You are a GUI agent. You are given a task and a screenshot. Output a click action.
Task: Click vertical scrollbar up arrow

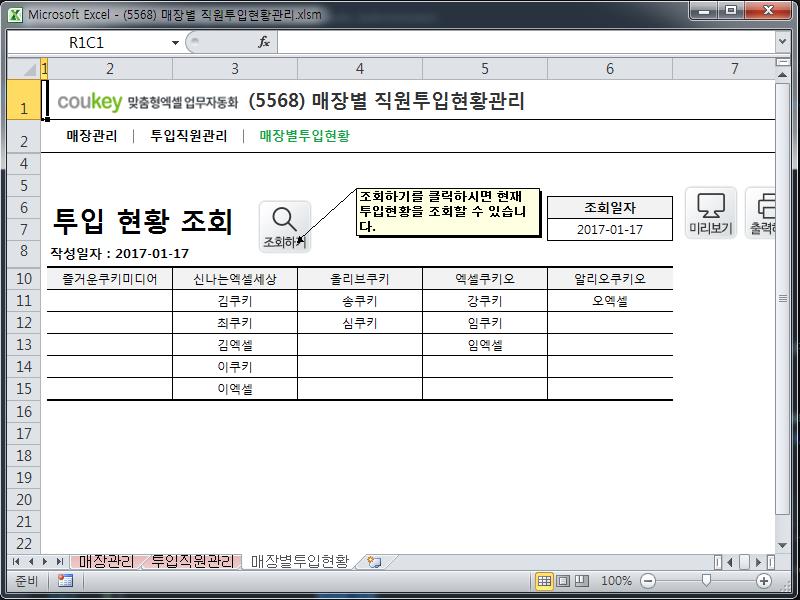pyautogui.click(x=782, y=75)
